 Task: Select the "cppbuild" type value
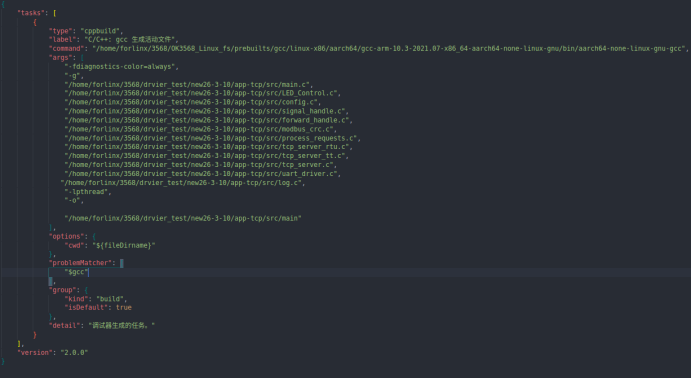pos(100,31)
